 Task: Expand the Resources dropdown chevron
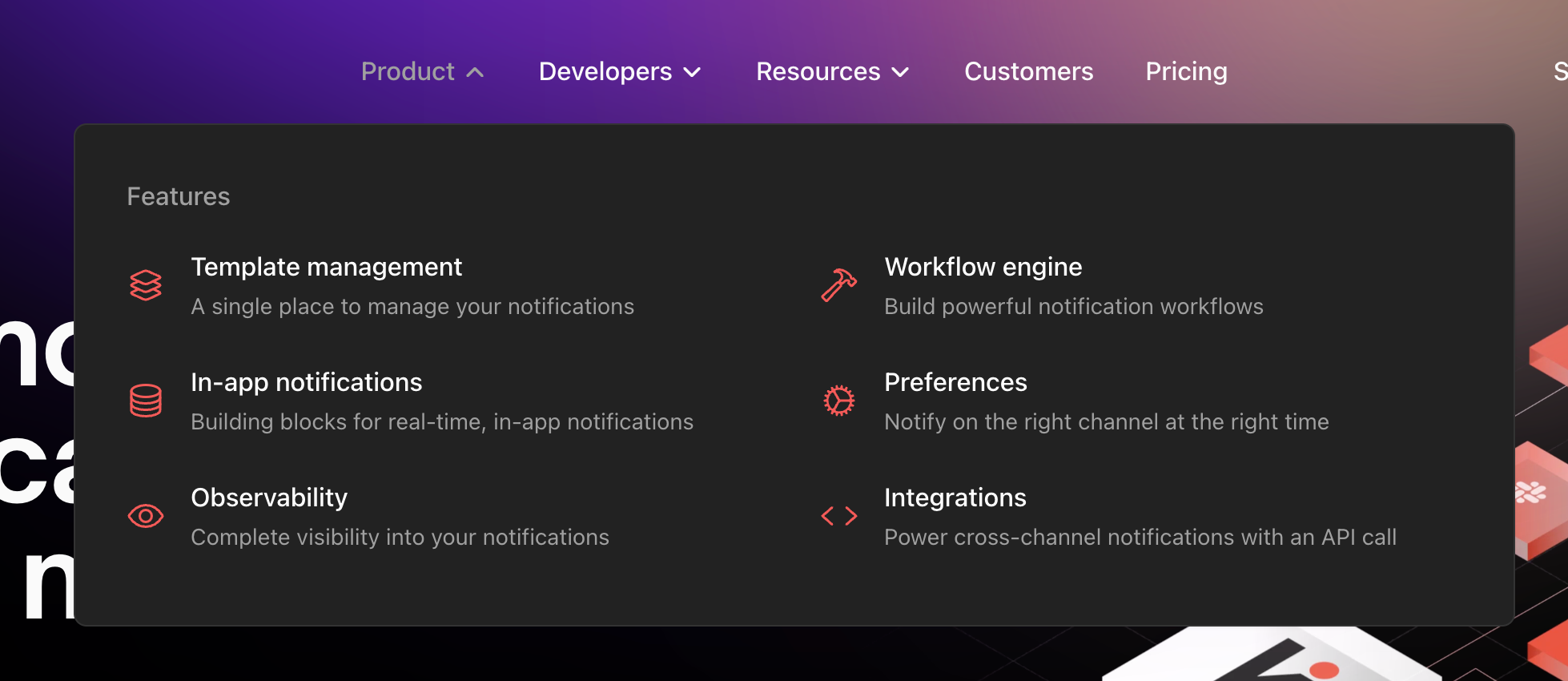coord(900,73)
